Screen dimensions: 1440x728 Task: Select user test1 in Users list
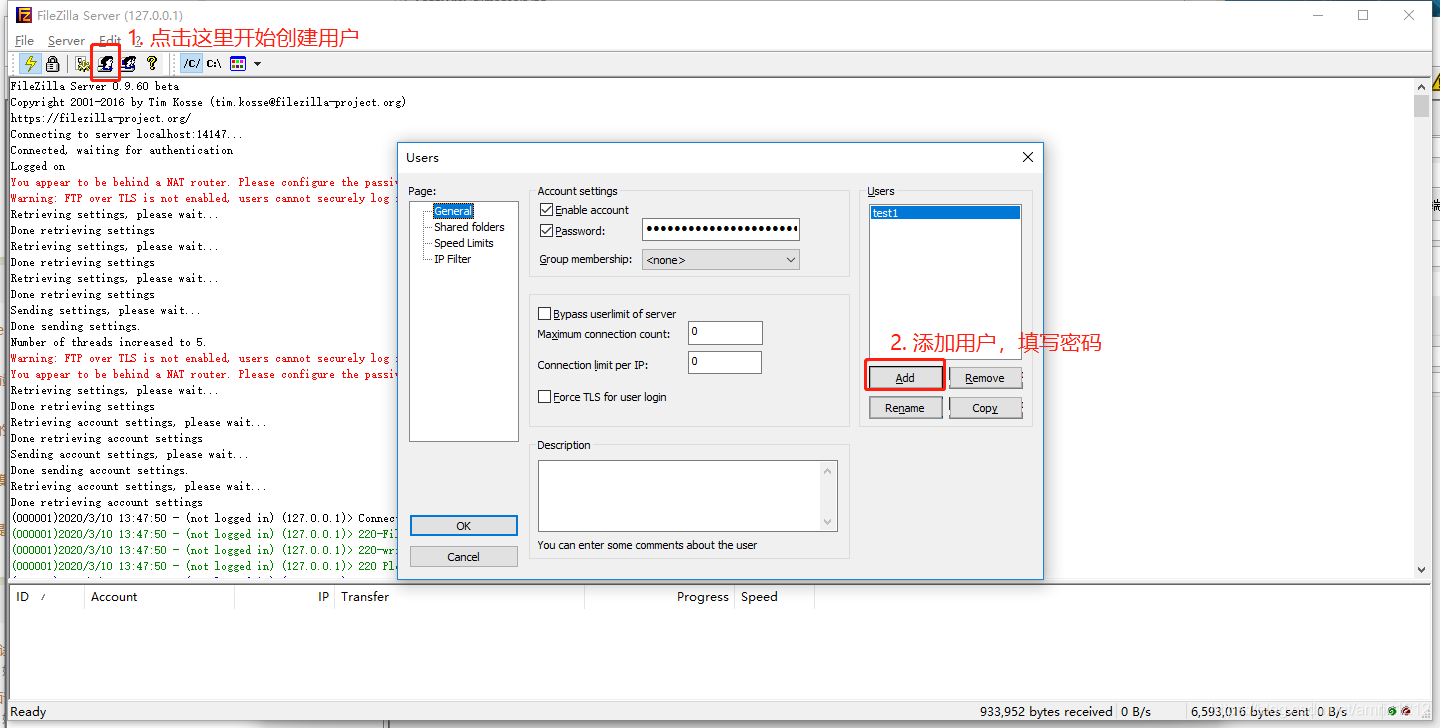(945, 213)
